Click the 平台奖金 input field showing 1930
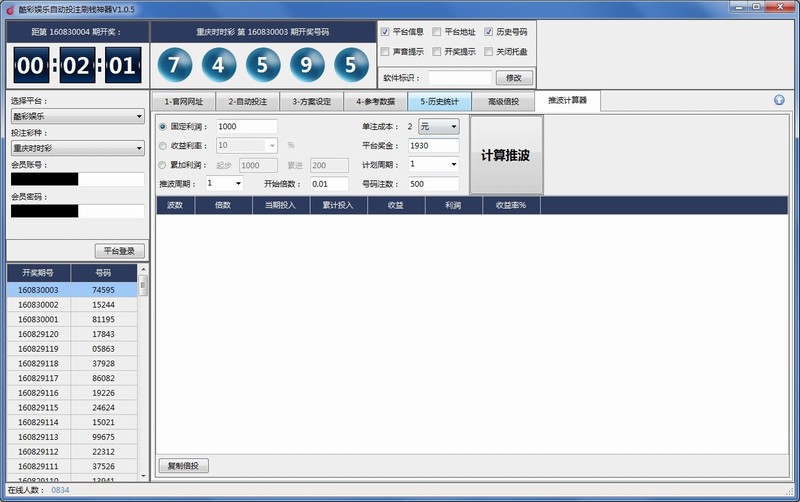The image size is (800, 502). point(433,146)
